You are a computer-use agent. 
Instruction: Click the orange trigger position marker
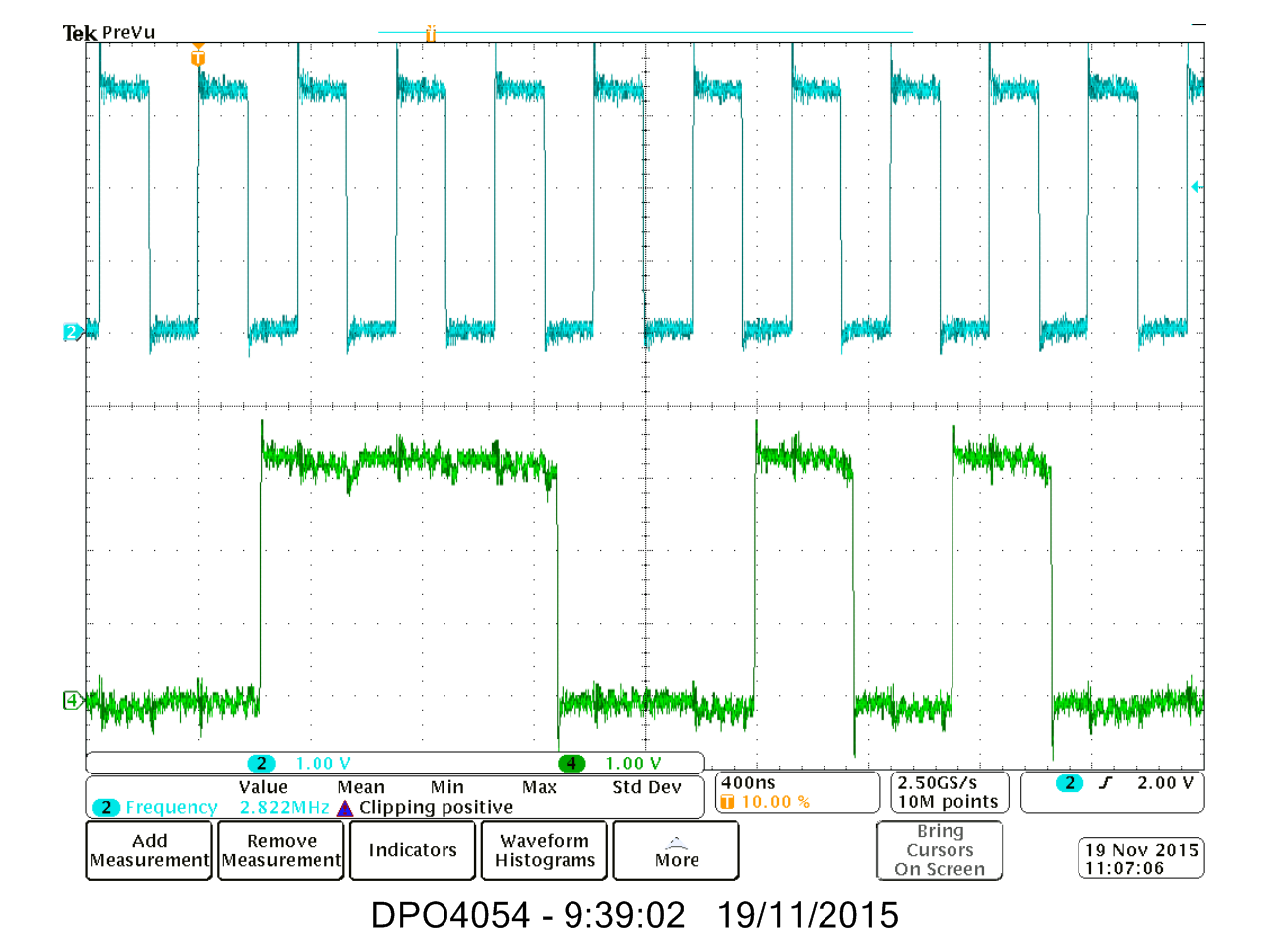click(197, 58)
